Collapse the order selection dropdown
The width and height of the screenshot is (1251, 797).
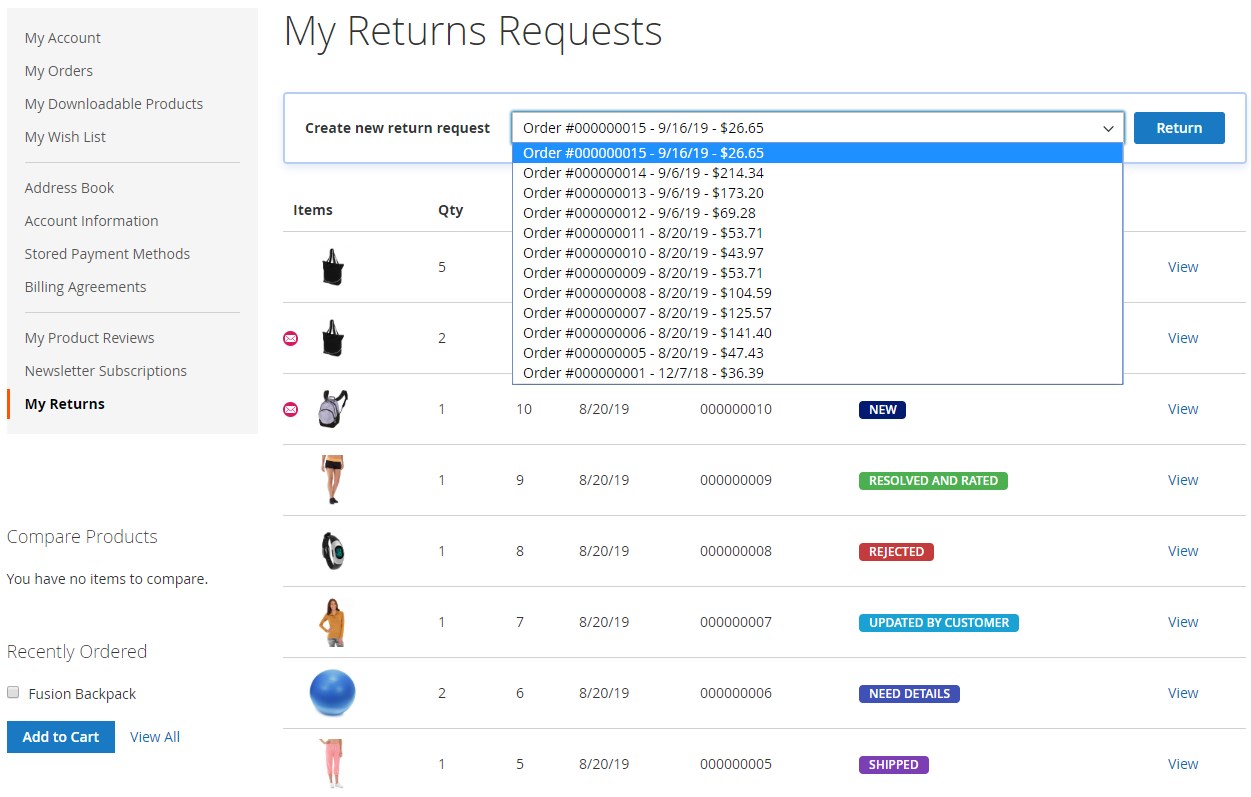(x=1108, y=128)
